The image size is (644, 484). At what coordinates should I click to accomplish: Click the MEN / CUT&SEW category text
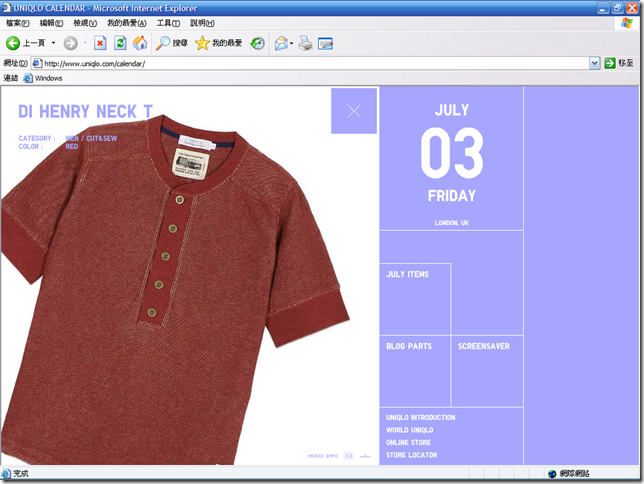[x=91, y=138]
